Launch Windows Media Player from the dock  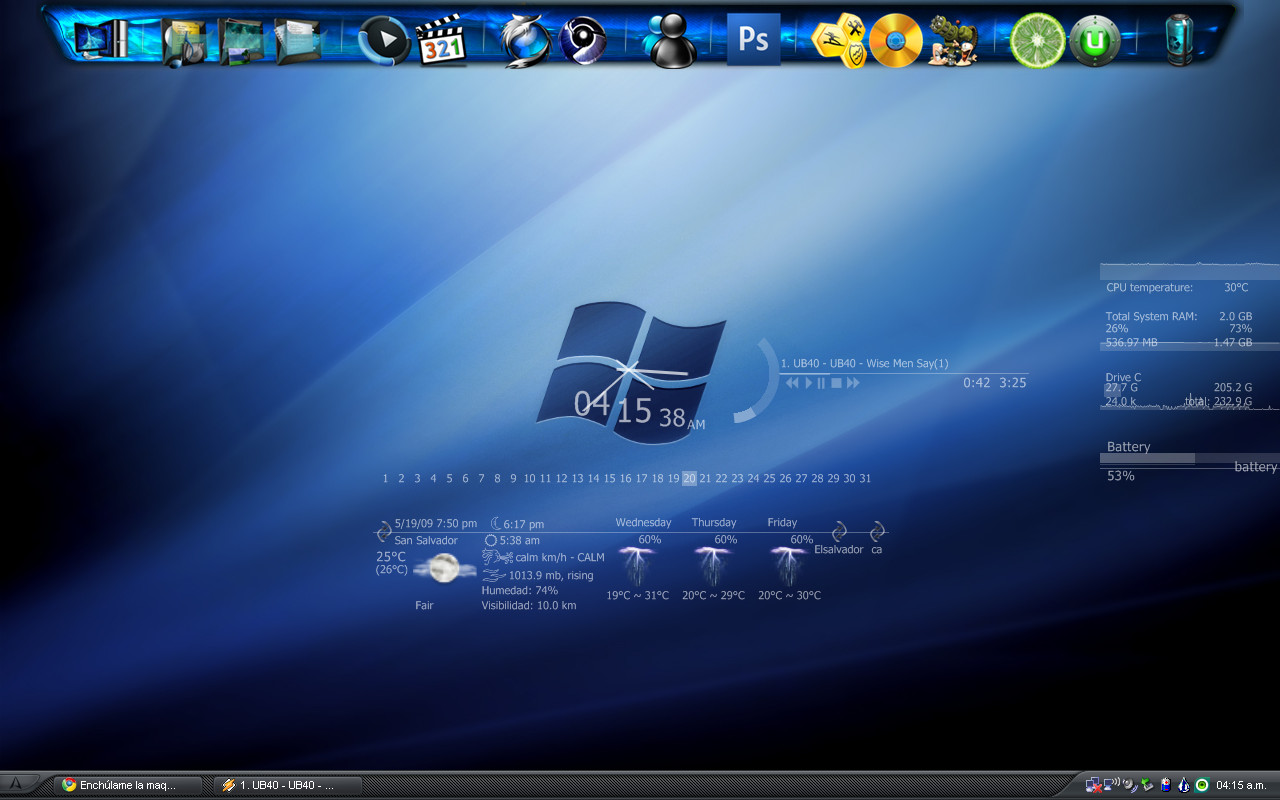384,41
